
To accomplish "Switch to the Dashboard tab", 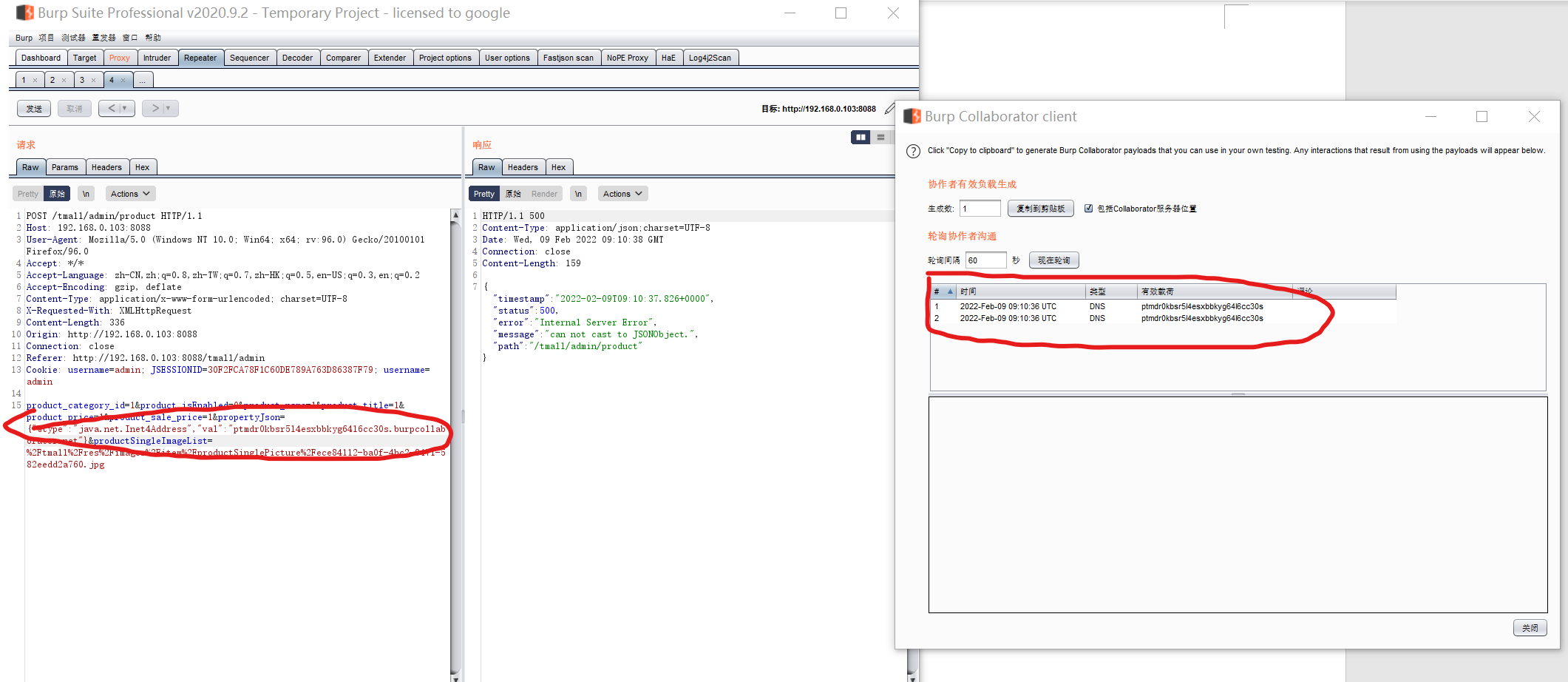I will click(x=41, y=58).
